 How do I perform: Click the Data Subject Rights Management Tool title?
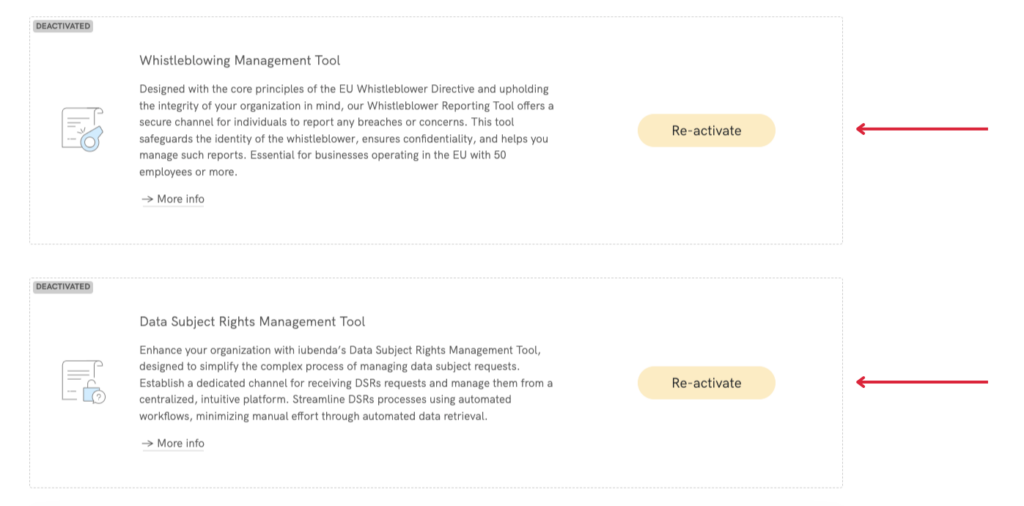[252, 322]
